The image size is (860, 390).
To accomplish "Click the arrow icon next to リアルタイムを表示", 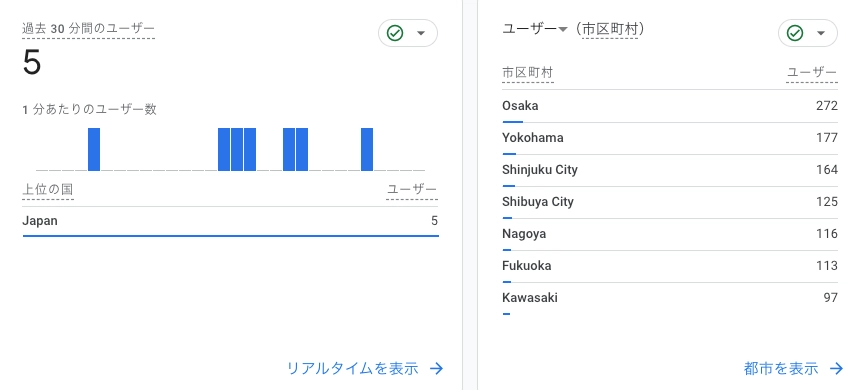I will point(436,369).
